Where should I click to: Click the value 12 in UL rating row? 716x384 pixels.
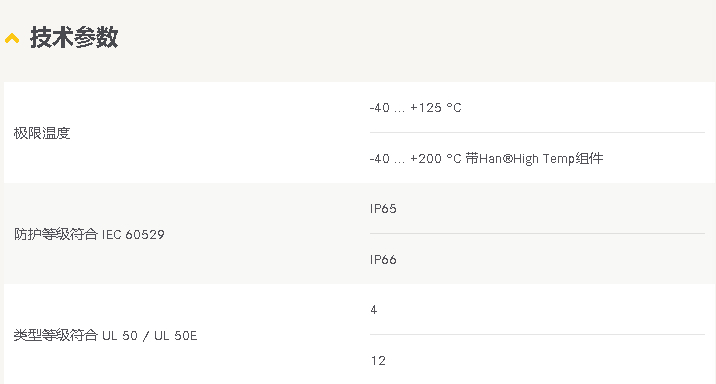click(x=378, y=361)
